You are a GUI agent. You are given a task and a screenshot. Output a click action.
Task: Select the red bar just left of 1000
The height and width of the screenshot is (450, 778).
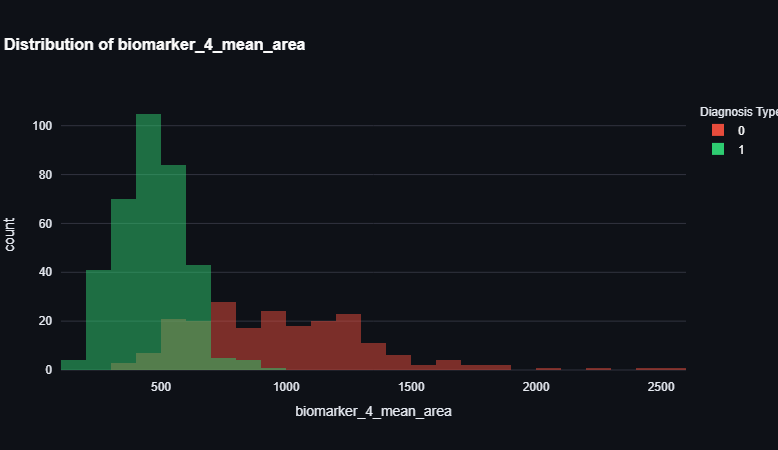click(x=273, y=340)
